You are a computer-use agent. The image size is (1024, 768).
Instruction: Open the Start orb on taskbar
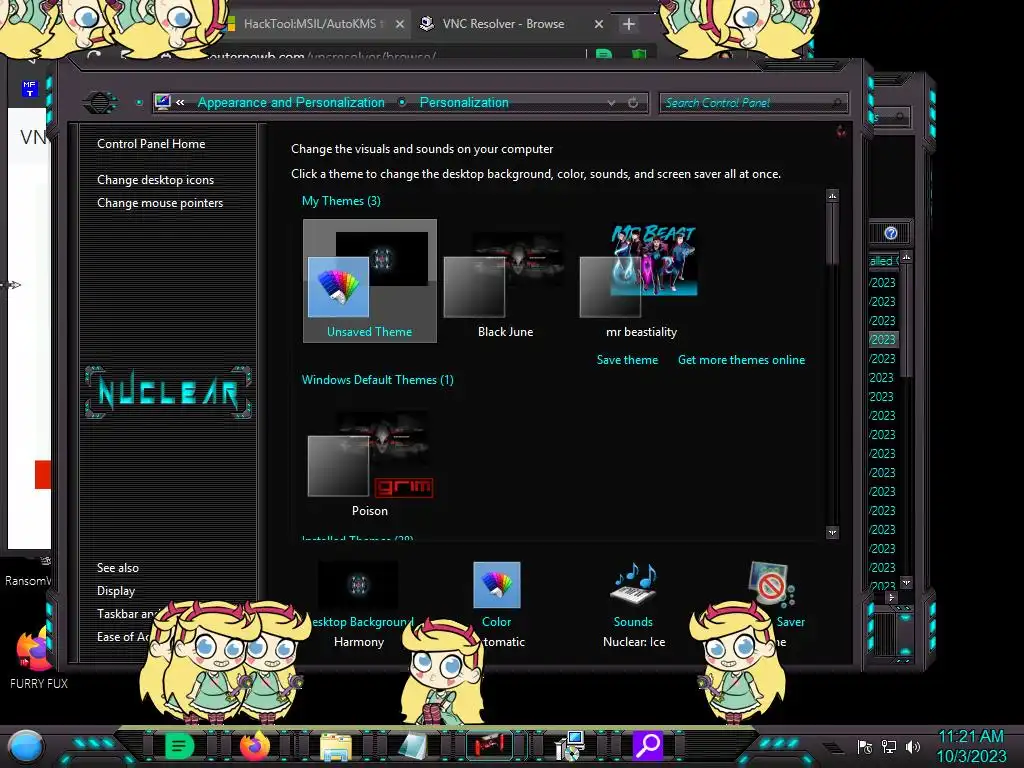click(x=26, y=747)
